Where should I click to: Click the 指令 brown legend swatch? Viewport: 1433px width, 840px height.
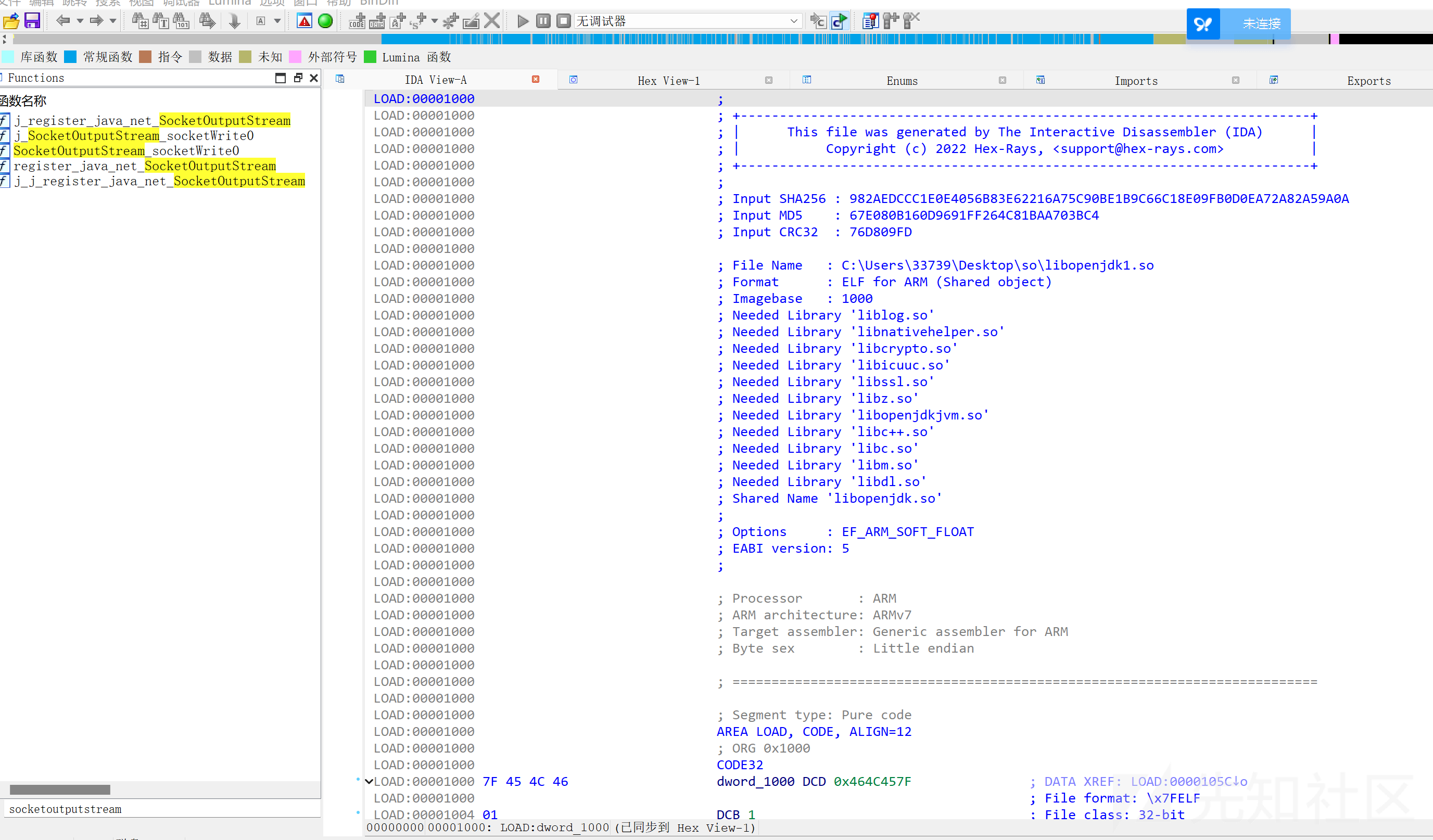(x=145, y=57)
